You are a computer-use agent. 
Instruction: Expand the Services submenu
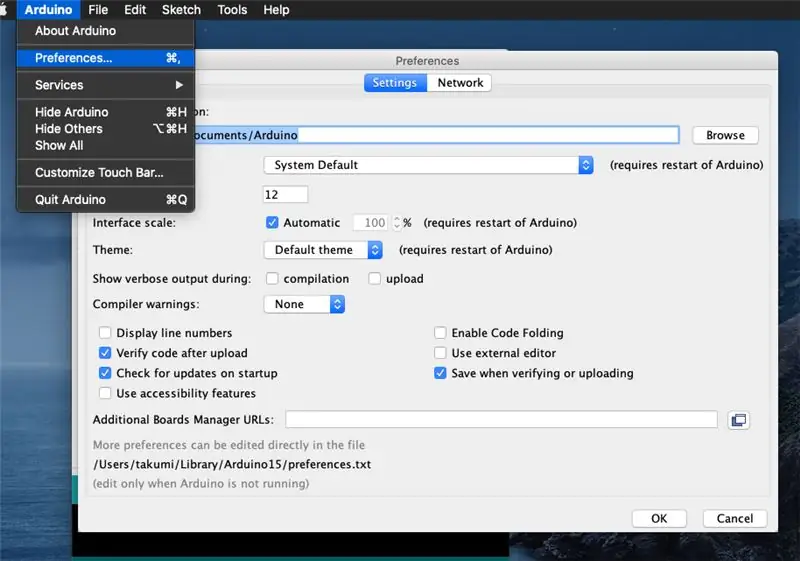tap(106, 85)
